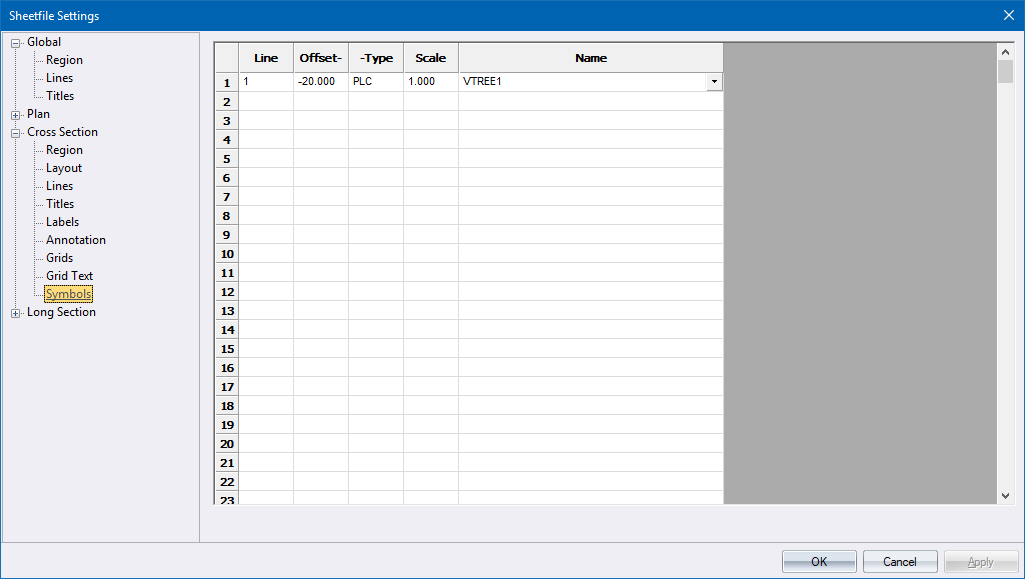This screenshot has width=1025, height=579.
Task: Close the Sheetfile Settings dialog
Action: point(1008,15)
